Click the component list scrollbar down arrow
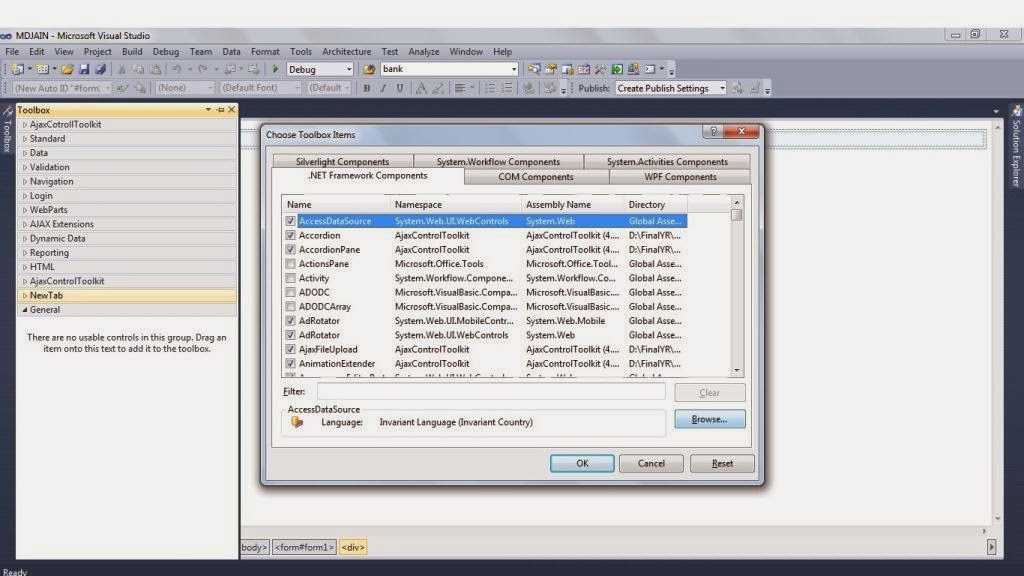 737,370
